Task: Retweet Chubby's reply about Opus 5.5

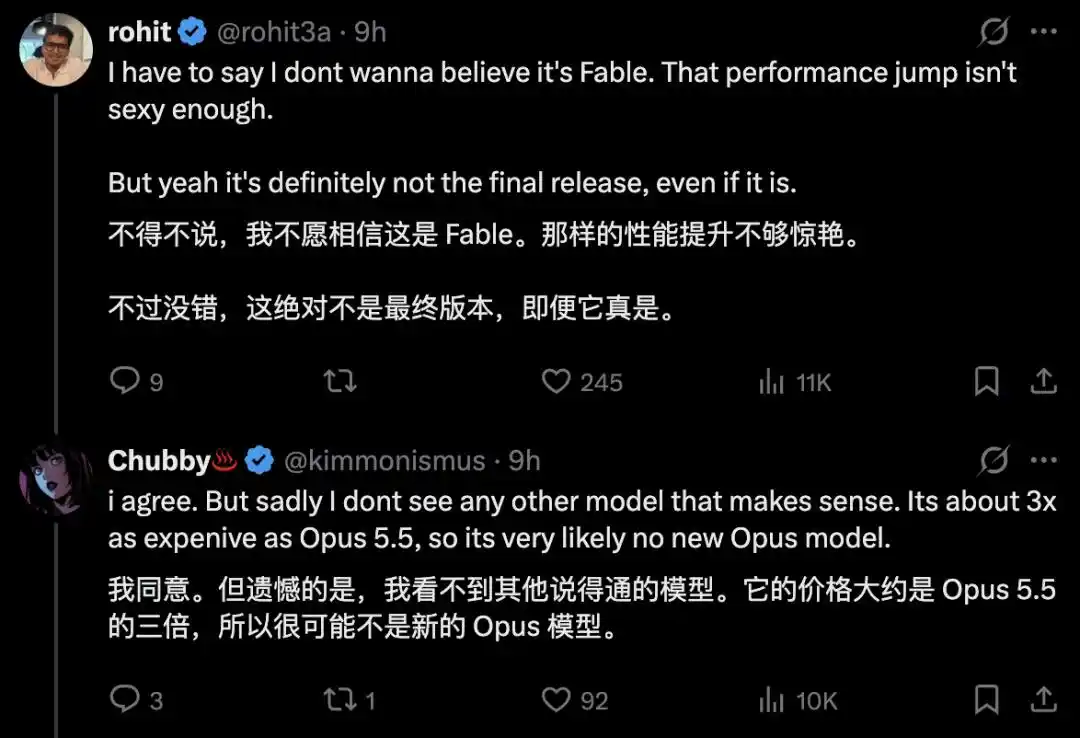Action: click(340, 699)
